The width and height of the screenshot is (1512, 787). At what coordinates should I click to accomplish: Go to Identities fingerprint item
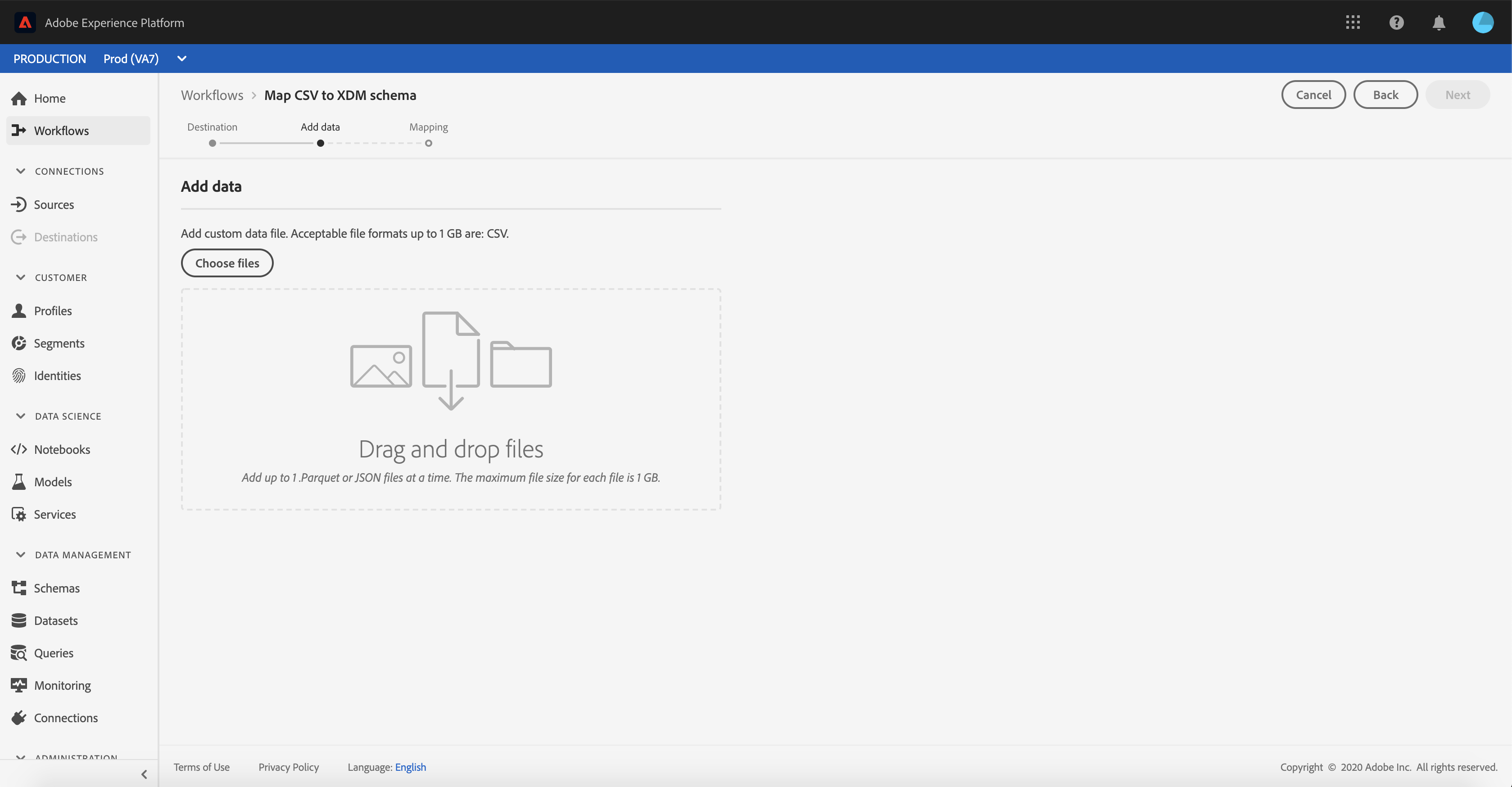pyautogui.click(x=57, y=375)
